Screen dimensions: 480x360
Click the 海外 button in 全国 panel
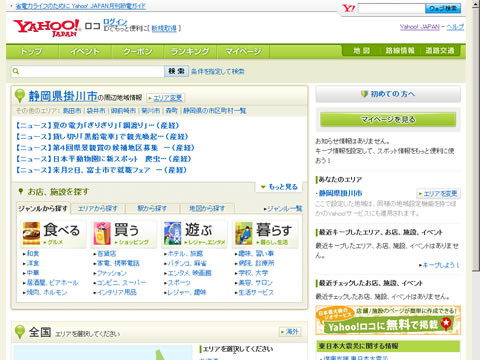(290, 332)
